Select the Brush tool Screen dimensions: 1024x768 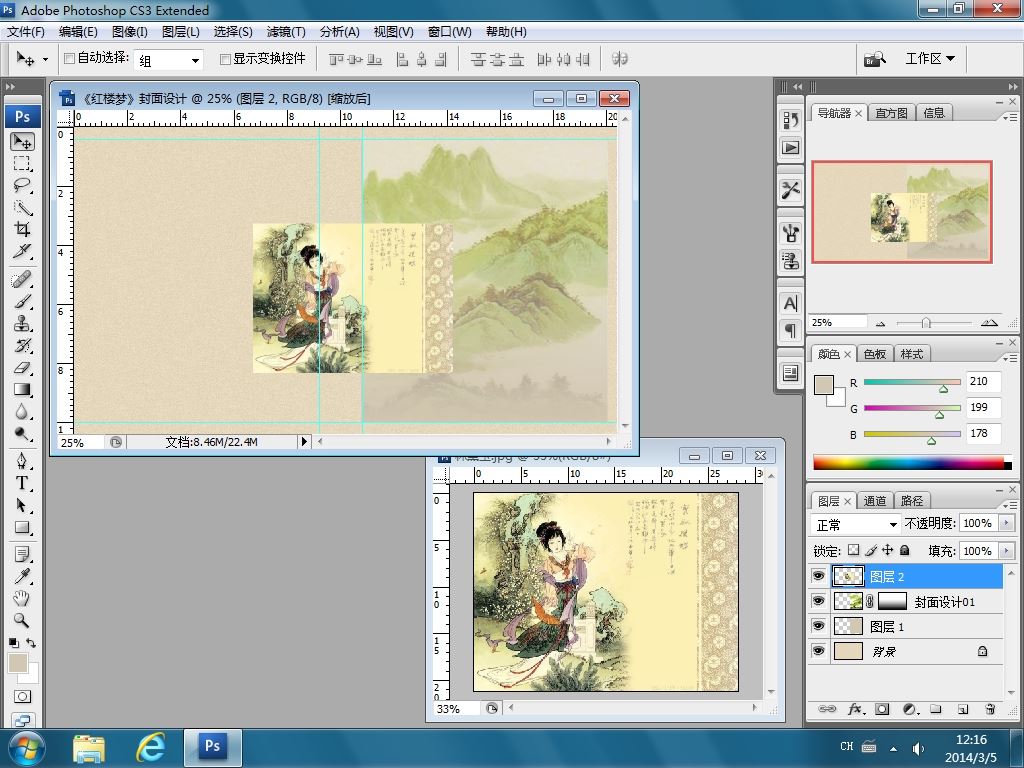pyautogui.click(x=22, y=302)
